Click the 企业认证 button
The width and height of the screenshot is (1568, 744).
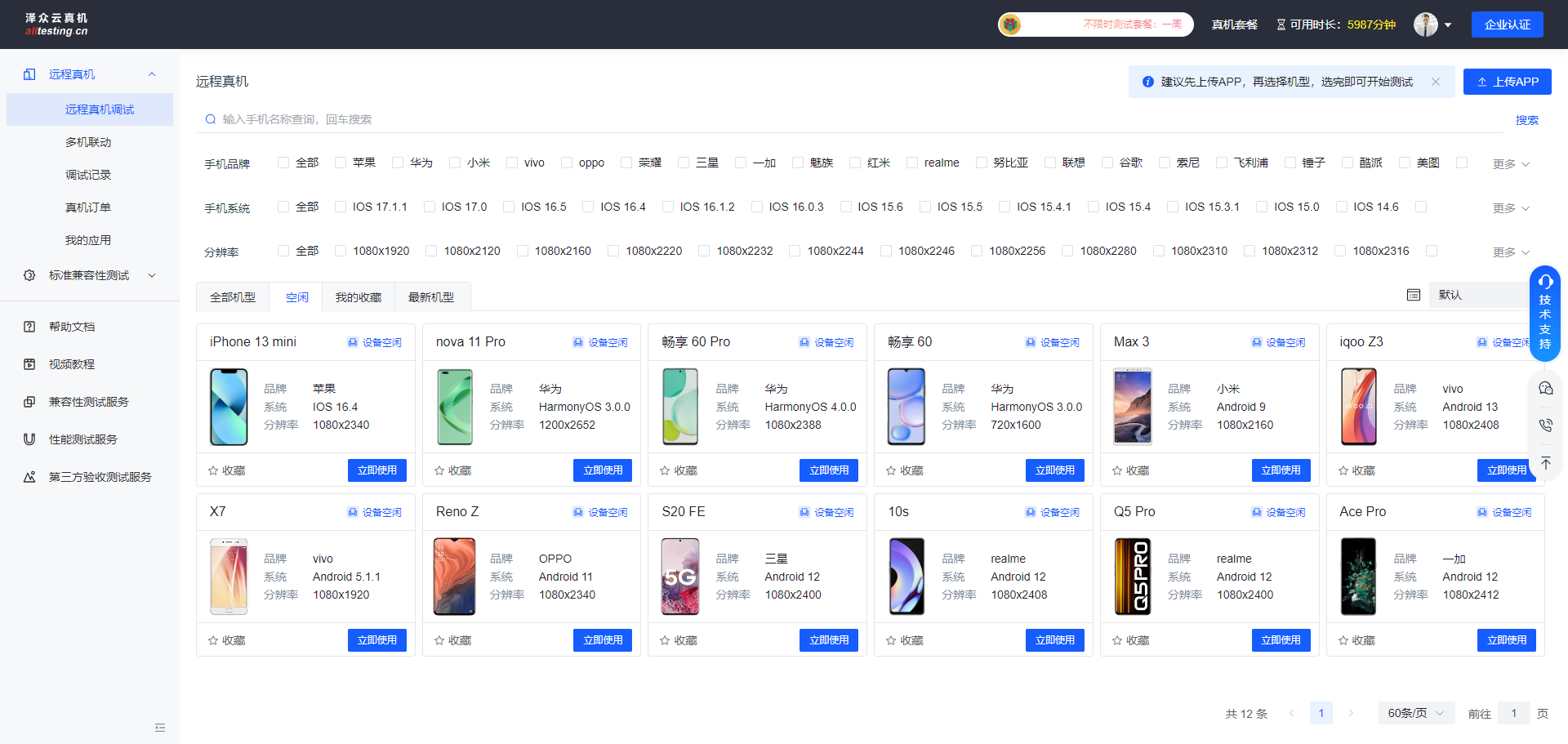tap(1508, 25)
